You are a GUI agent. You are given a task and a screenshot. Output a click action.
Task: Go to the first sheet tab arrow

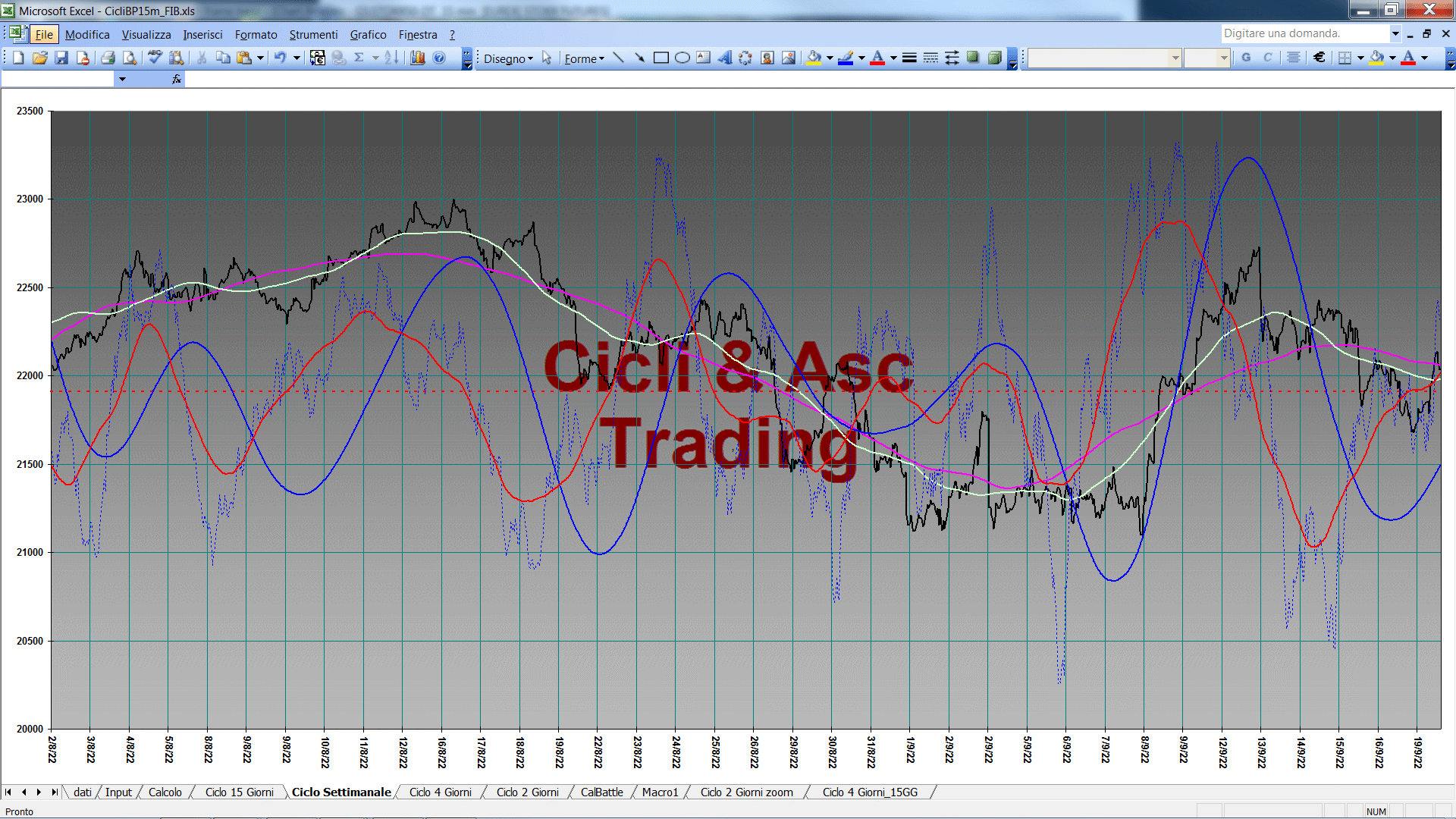click(x=8, y=792)
